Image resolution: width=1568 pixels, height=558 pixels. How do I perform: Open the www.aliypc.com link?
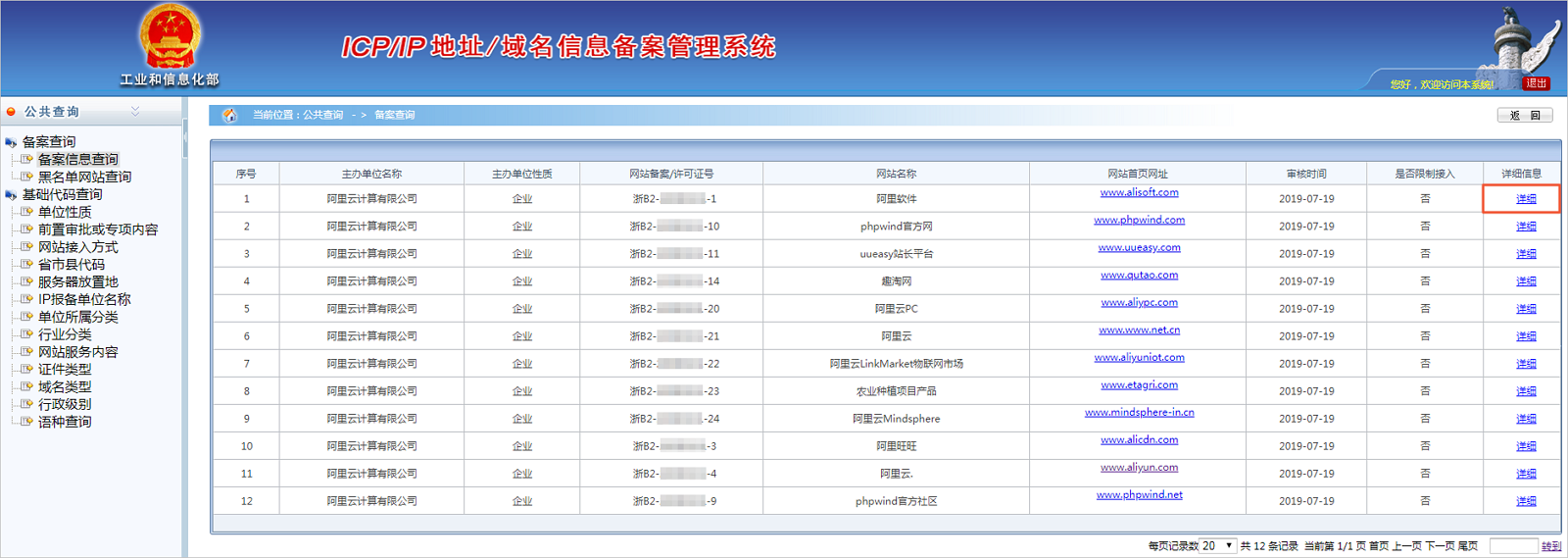1139,302
